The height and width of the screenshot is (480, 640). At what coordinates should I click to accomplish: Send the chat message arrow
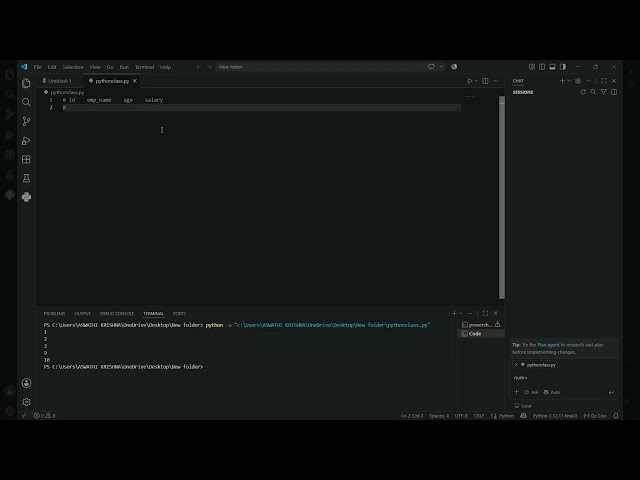pyautogui.click(x=611, y=392)
